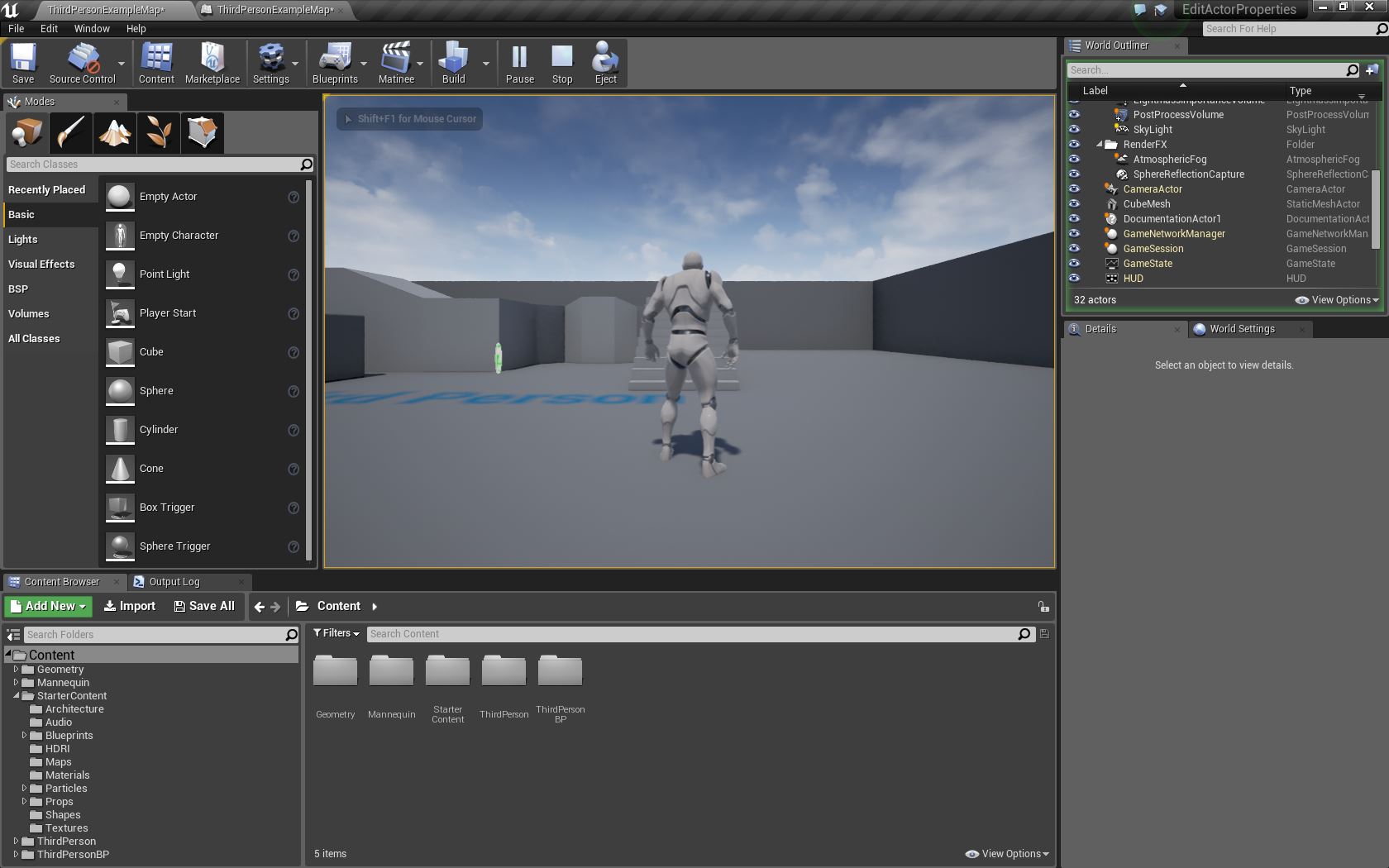Select the Landscape mode icon
This screenshot has width=1389, height=868.
pos(114,132)
